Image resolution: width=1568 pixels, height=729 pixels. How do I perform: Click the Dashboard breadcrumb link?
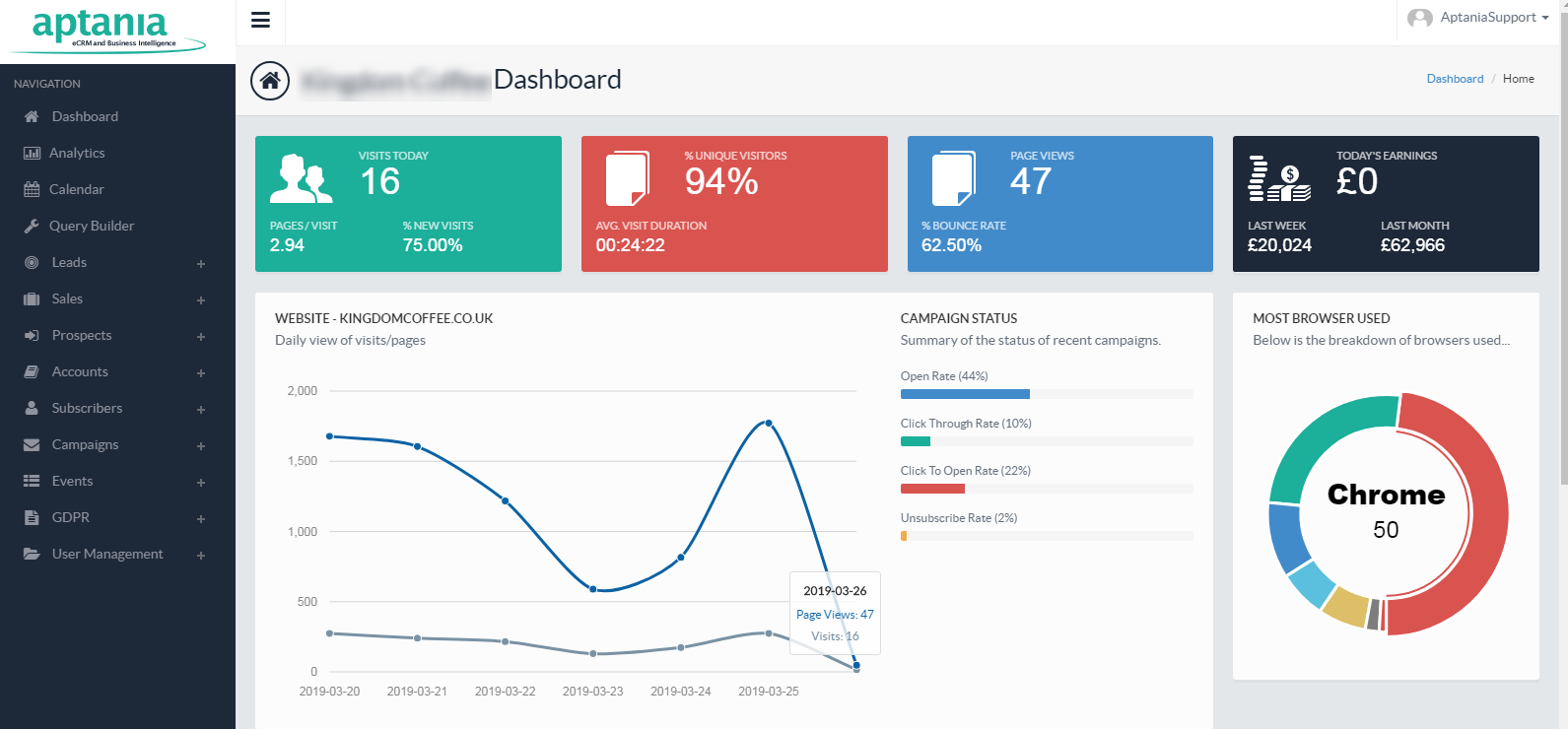[1455, 79]
